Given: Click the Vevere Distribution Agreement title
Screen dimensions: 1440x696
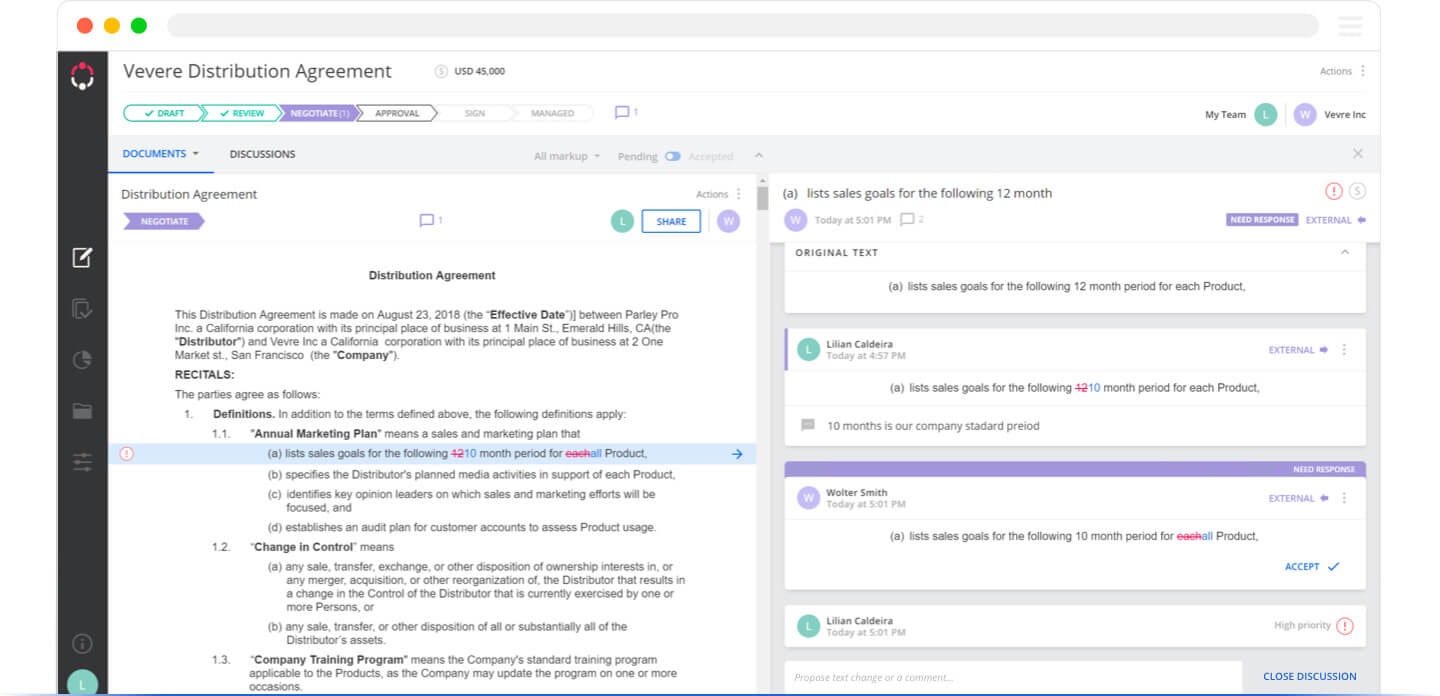Looking at the screenshot, I should (x=257, y=71).
